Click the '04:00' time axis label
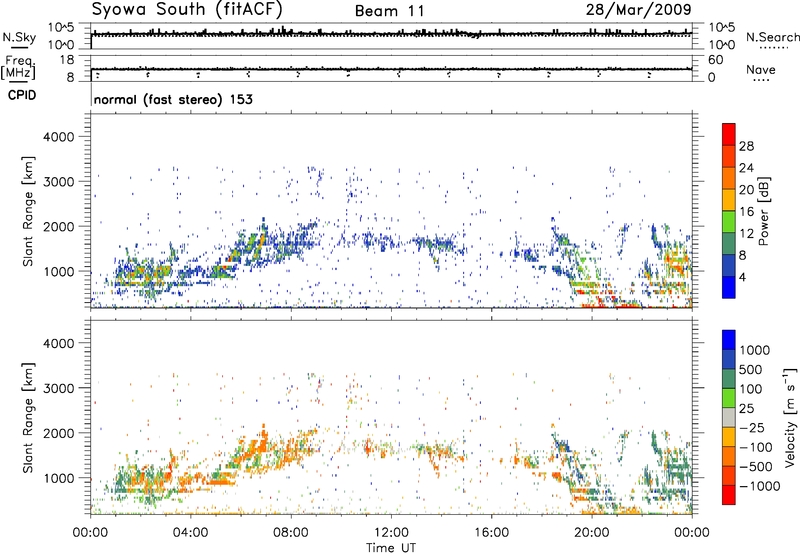800x554 pixels. tap(190, 533)
